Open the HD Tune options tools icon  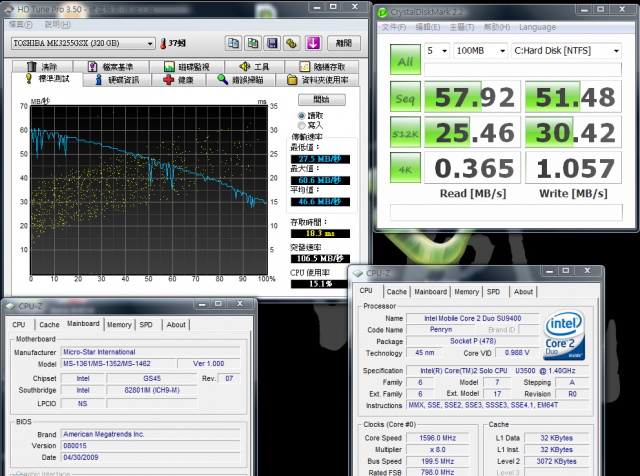[291, 43]
